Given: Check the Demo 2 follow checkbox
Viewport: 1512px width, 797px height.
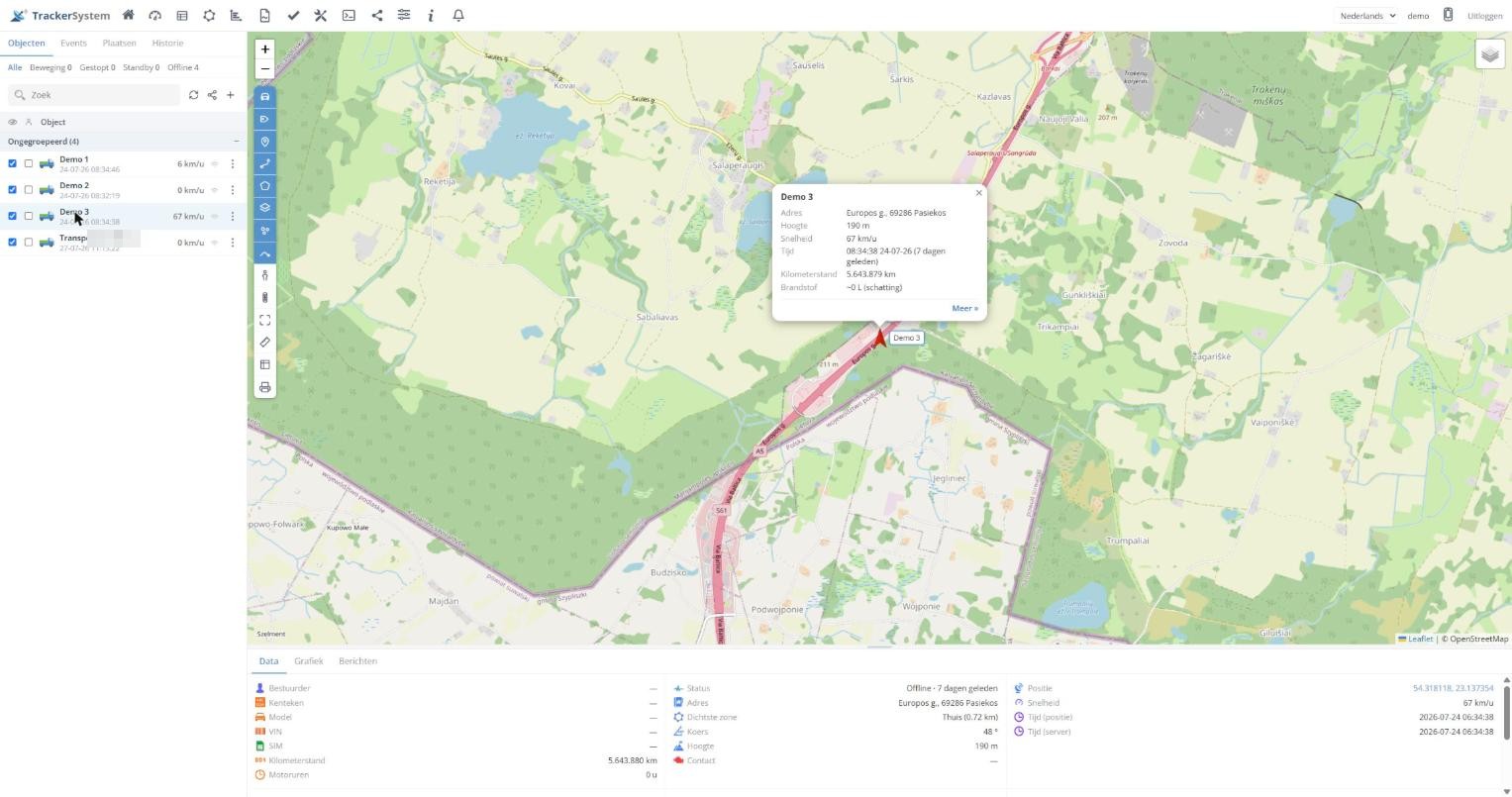Looking at the screenshot, I should [x=29, y=190].
